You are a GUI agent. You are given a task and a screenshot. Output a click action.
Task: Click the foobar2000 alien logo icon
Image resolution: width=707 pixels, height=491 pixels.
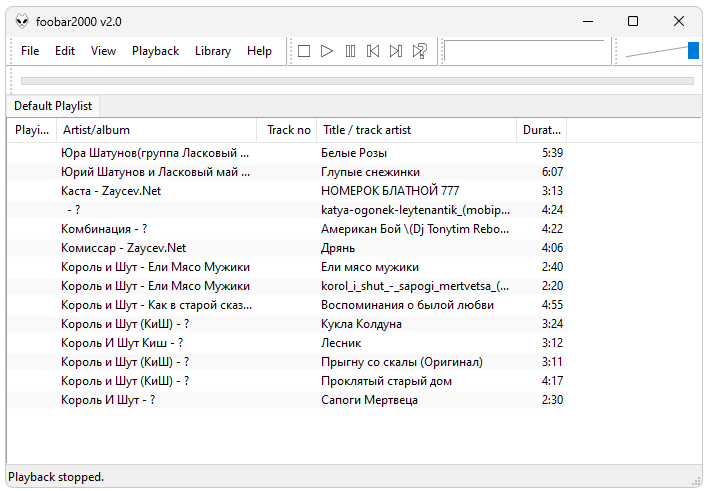(x=21, y=21)
